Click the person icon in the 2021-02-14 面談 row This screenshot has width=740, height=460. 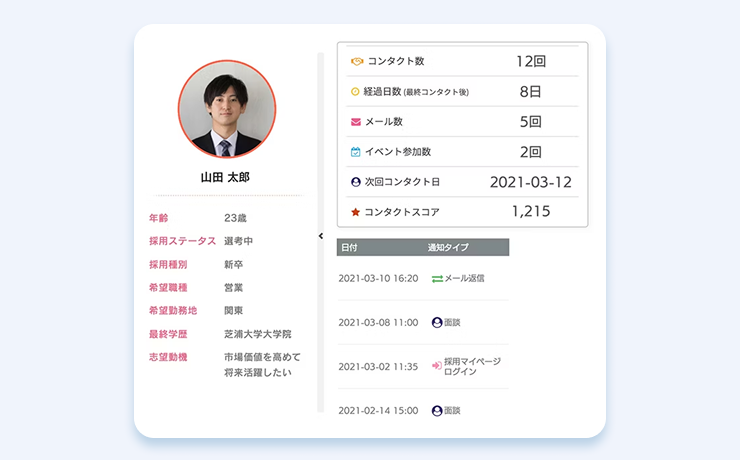click(x=437, y=410)
